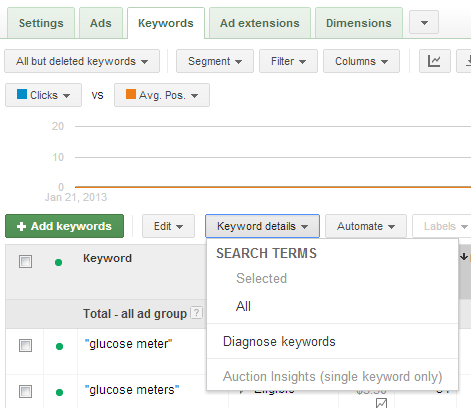Open the Ad extensions tab
471x408 pixels.
pyautogui.click(x=260, y=23)
